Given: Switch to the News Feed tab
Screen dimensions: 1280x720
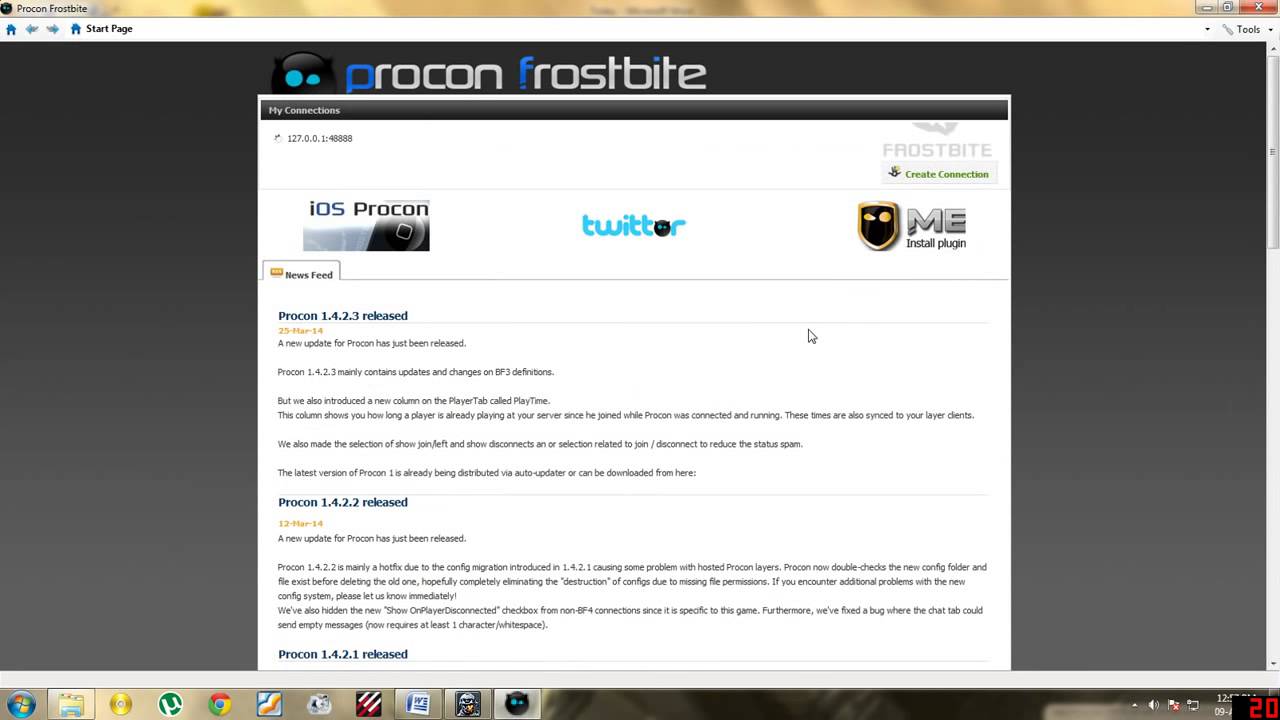Looking at the screenshot, I should [301, 273].
